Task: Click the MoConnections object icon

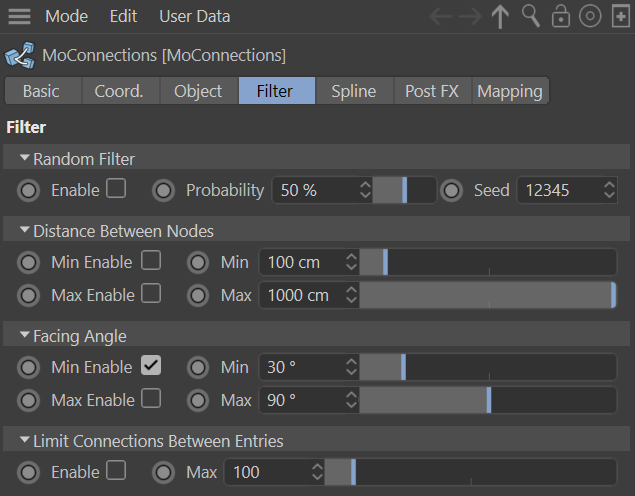Action: coord(18,54)
